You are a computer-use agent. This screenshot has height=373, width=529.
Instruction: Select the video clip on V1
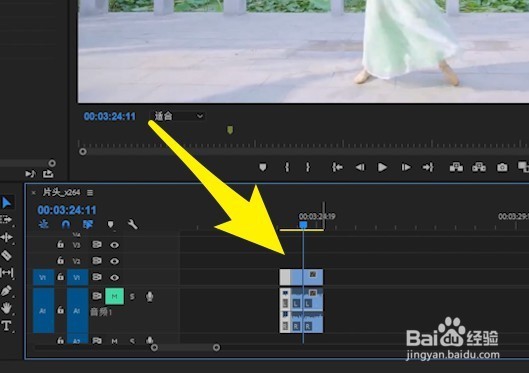(301, 277)
